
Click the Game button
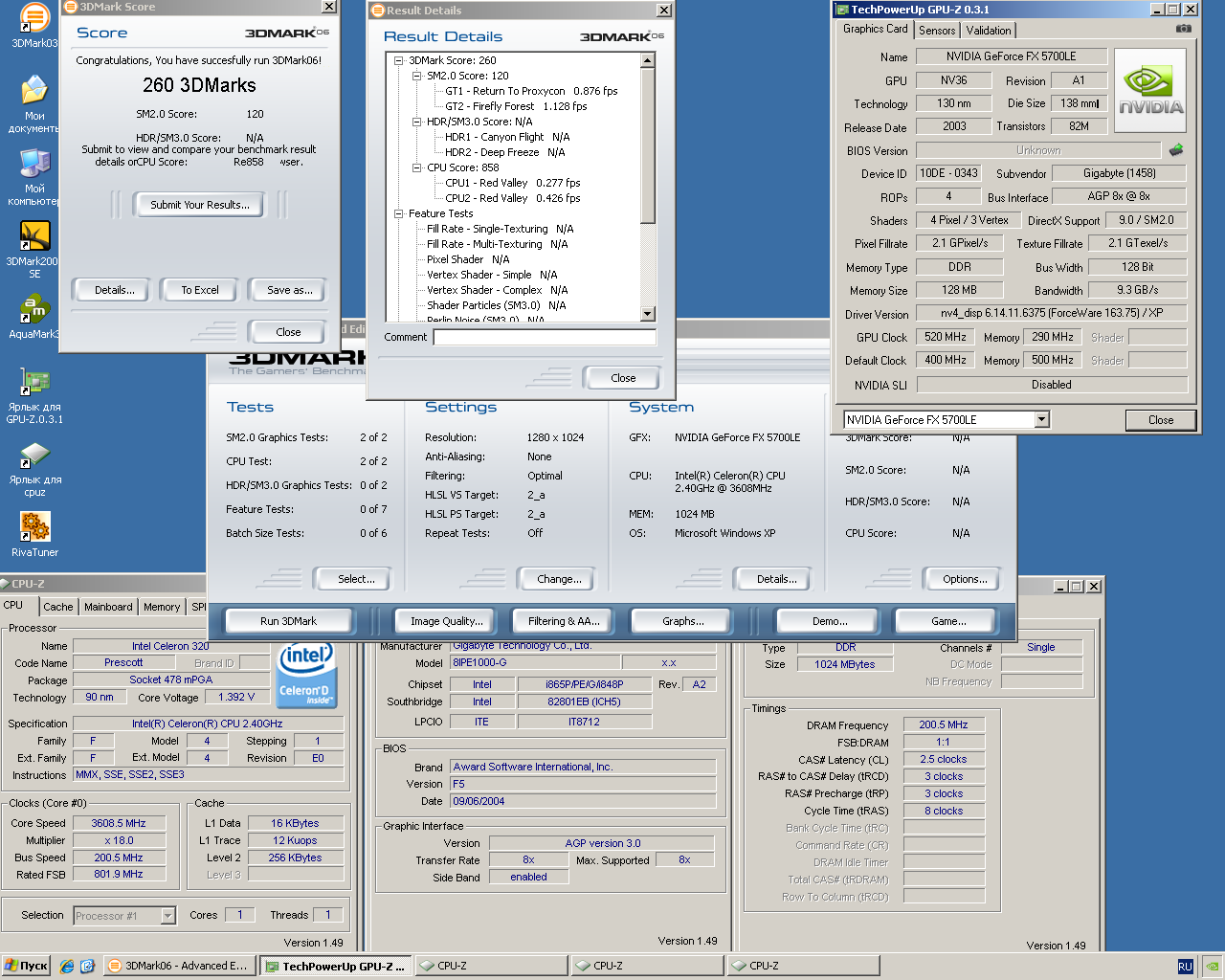pos(948,621)
